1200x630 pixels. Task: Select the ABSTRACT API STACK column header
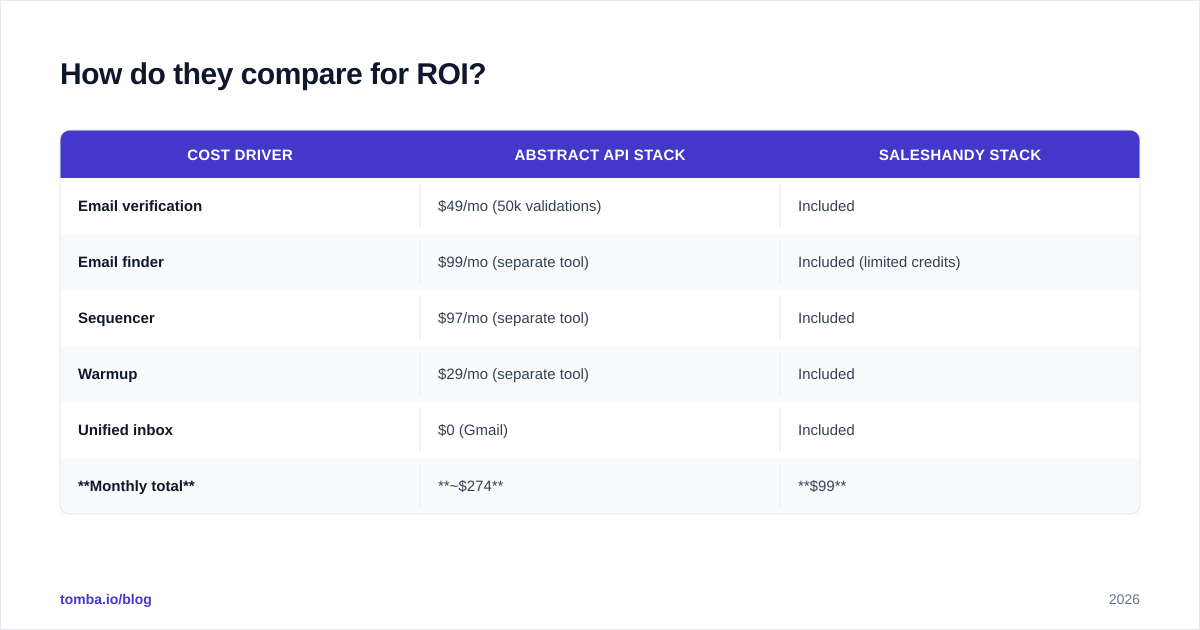point(600,155)
